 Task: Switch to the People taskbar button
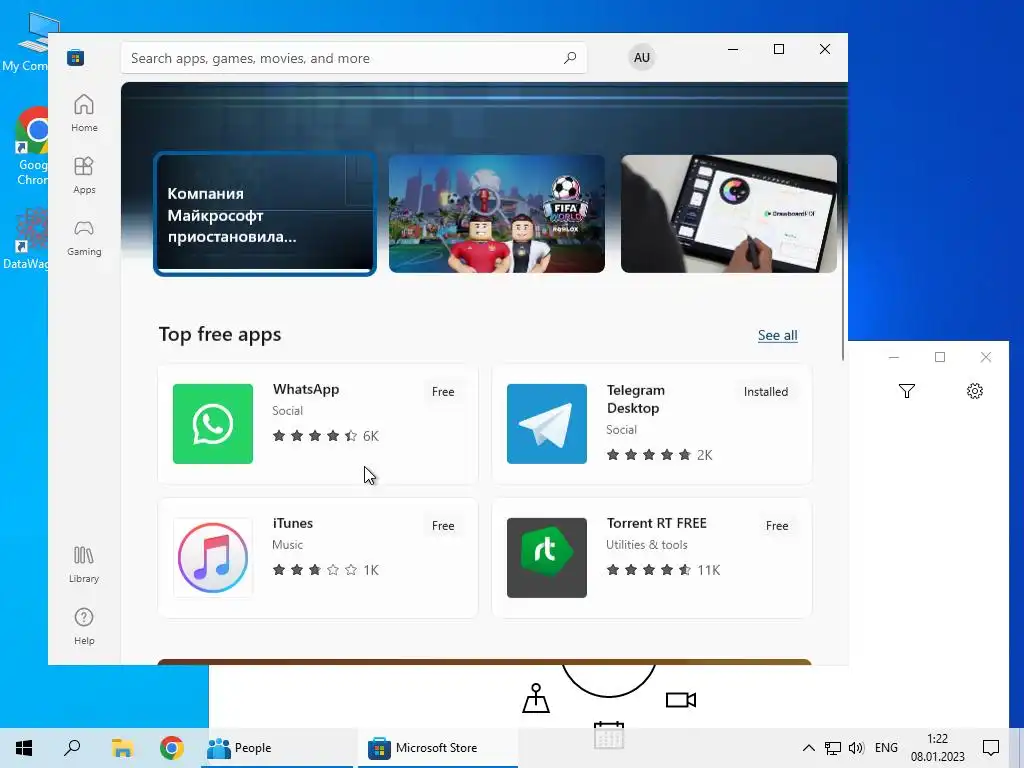[x=278, y=748]
